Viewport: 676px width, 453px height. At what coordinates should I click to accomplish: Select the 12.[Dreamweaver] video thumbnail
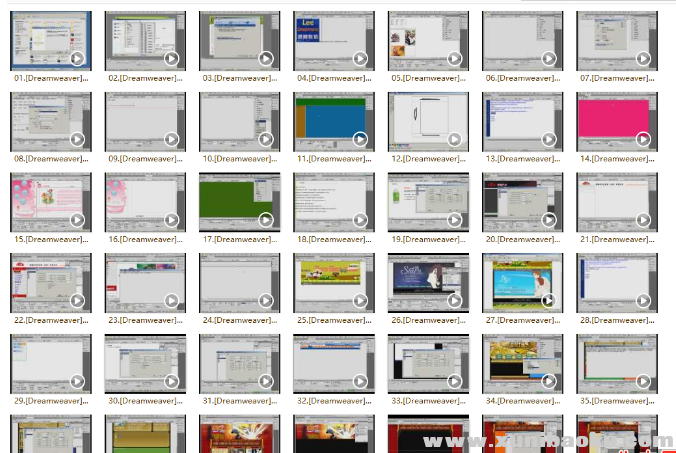click(x=428, y=121)
